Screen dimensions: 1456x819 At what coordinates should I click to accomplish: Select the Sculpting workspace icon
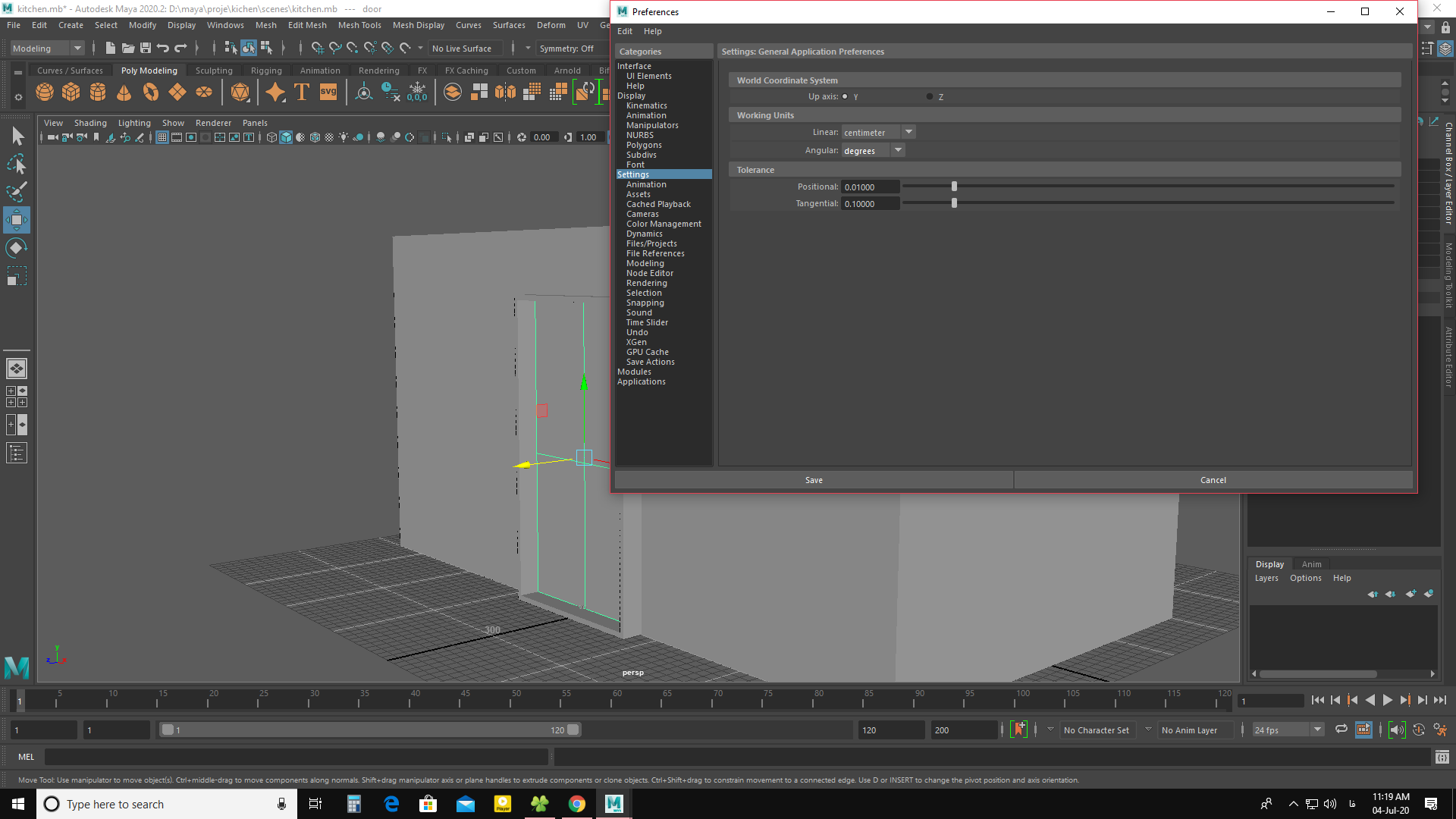(213, 70)
